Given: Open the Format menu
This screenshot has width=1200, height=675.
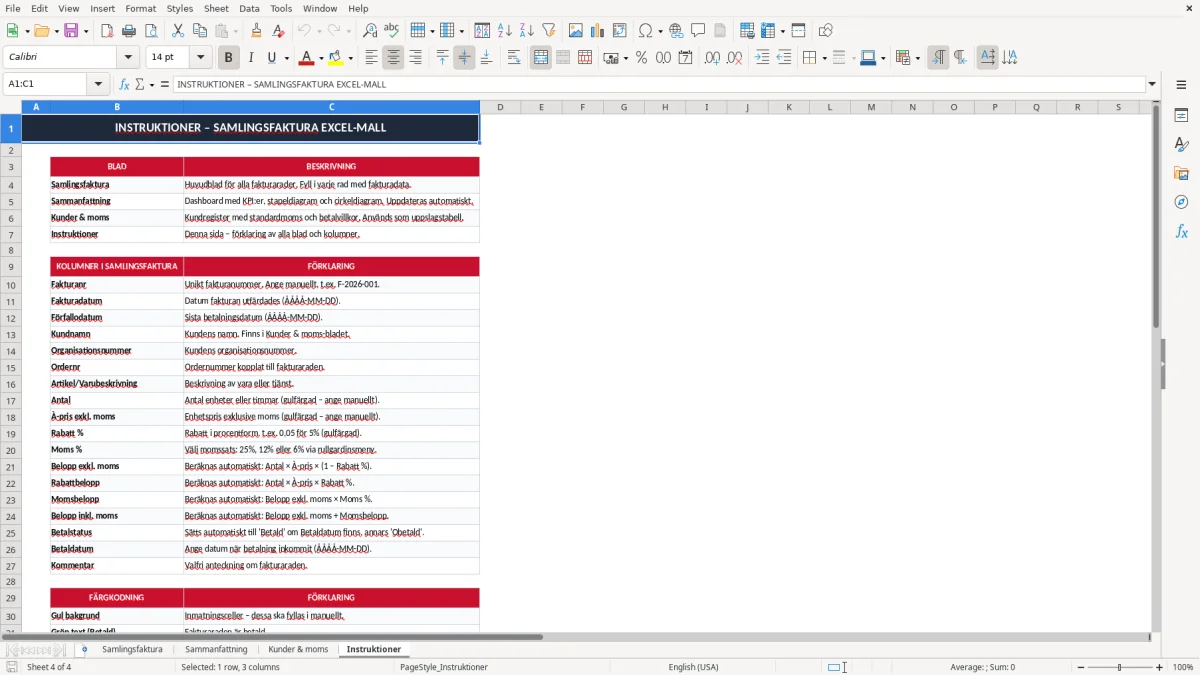Looking at the screenshot, I should [141, 8].
